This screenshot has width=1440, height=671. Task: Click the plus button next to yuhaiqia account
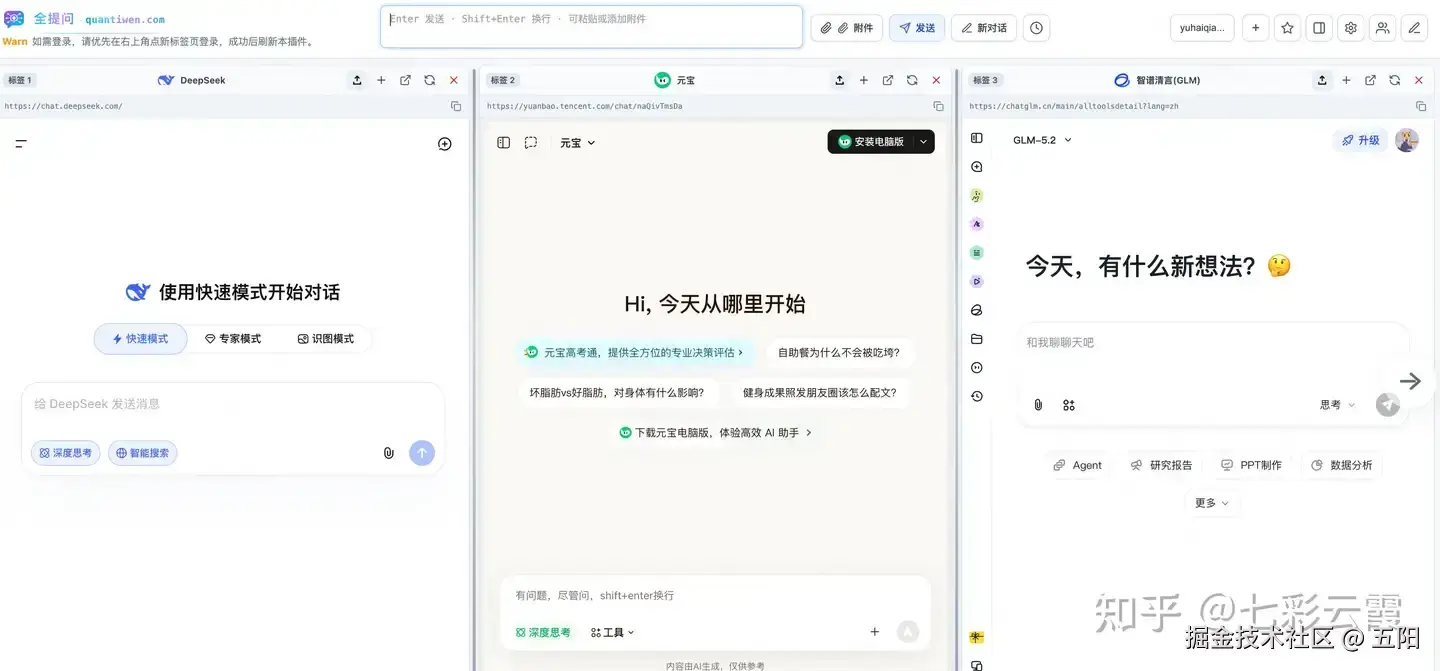pos(1256,28)
